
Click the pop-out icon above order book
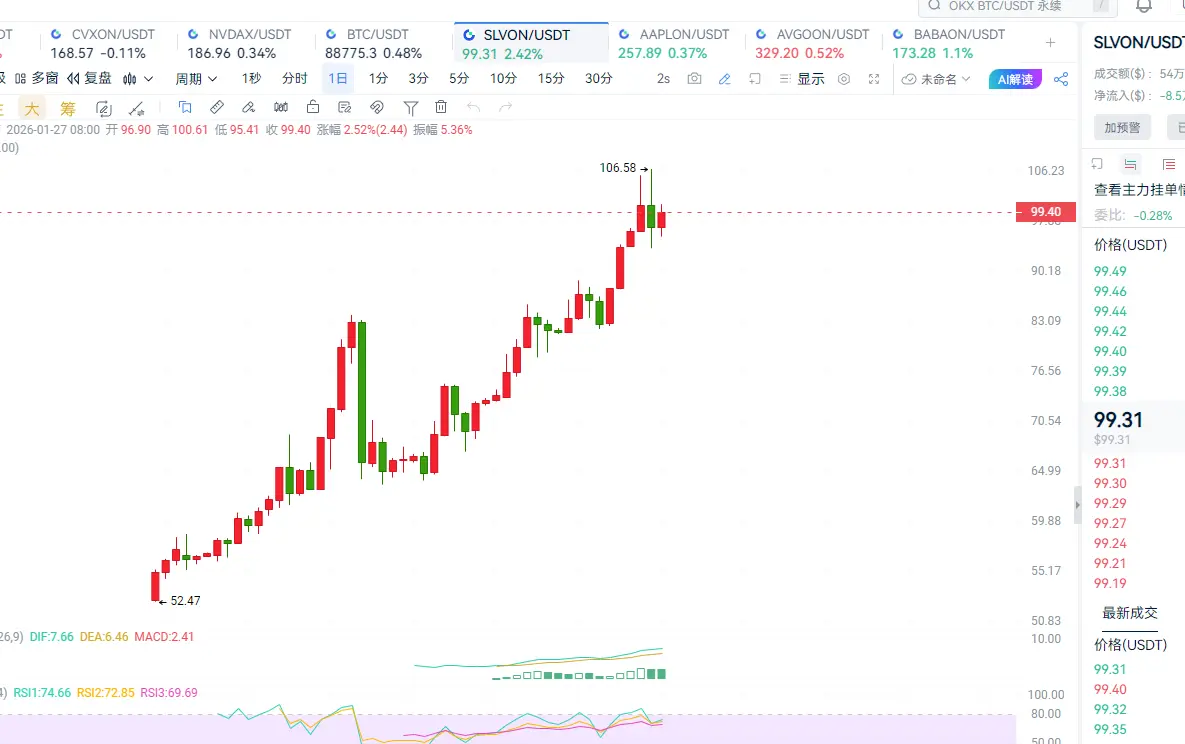(1098, 164)
